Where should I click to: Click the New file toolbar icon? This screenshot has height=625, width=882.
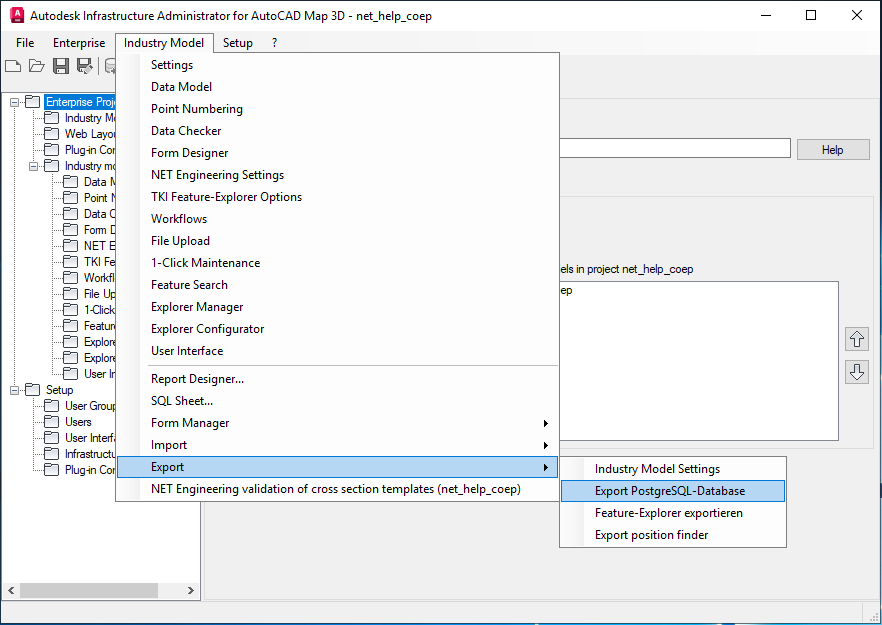(x=13, y=66)
